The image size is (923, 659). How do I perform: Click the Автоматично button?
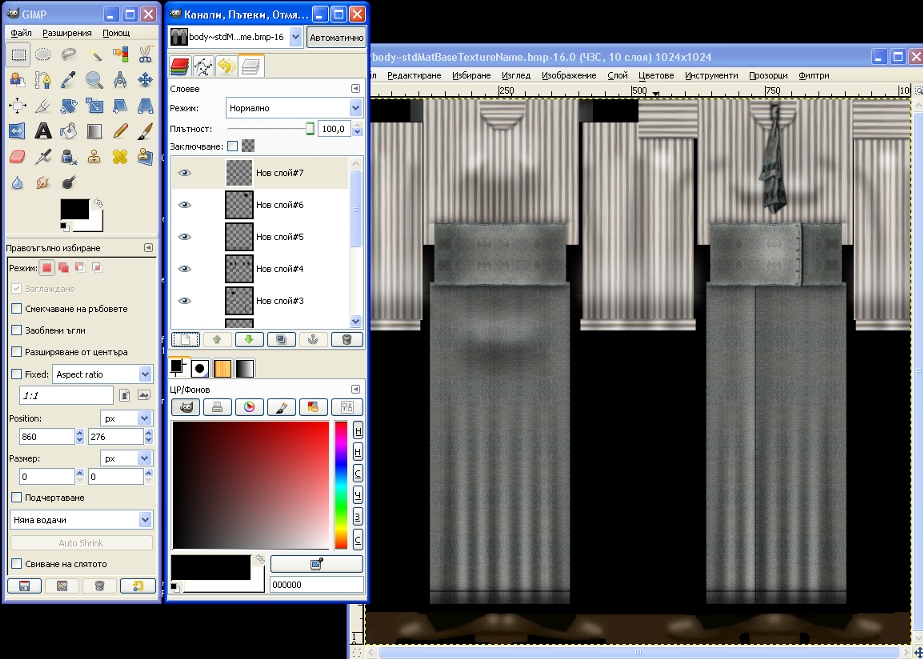(x=336, y=37)
